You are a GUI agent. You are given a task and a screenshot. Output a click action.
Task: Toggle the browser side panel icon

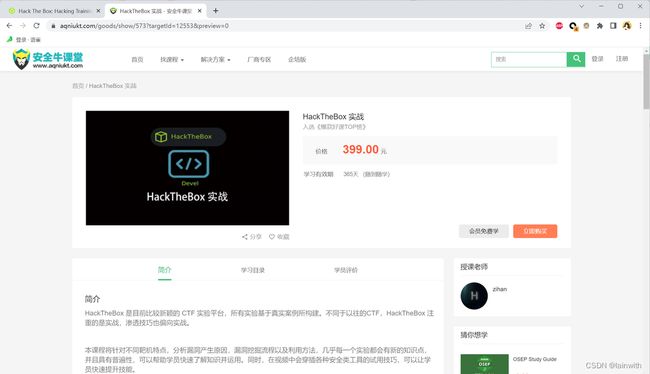coord(613,26)
